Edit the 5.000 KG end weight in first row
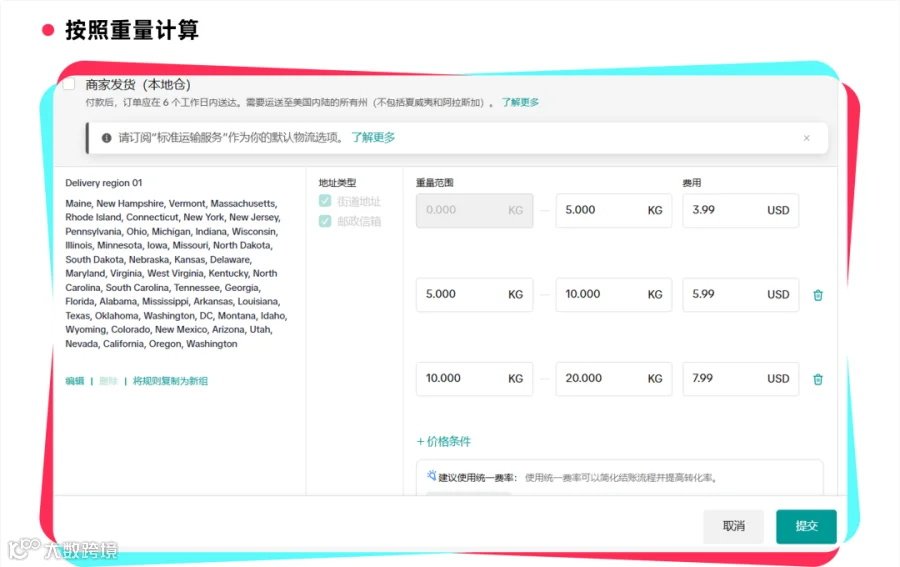900x567 pixels. click(614, 210)
